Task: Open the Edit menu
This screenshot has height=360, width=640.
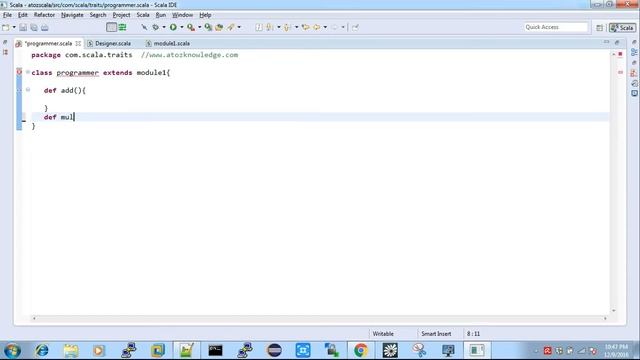Action: click(22, 15)
